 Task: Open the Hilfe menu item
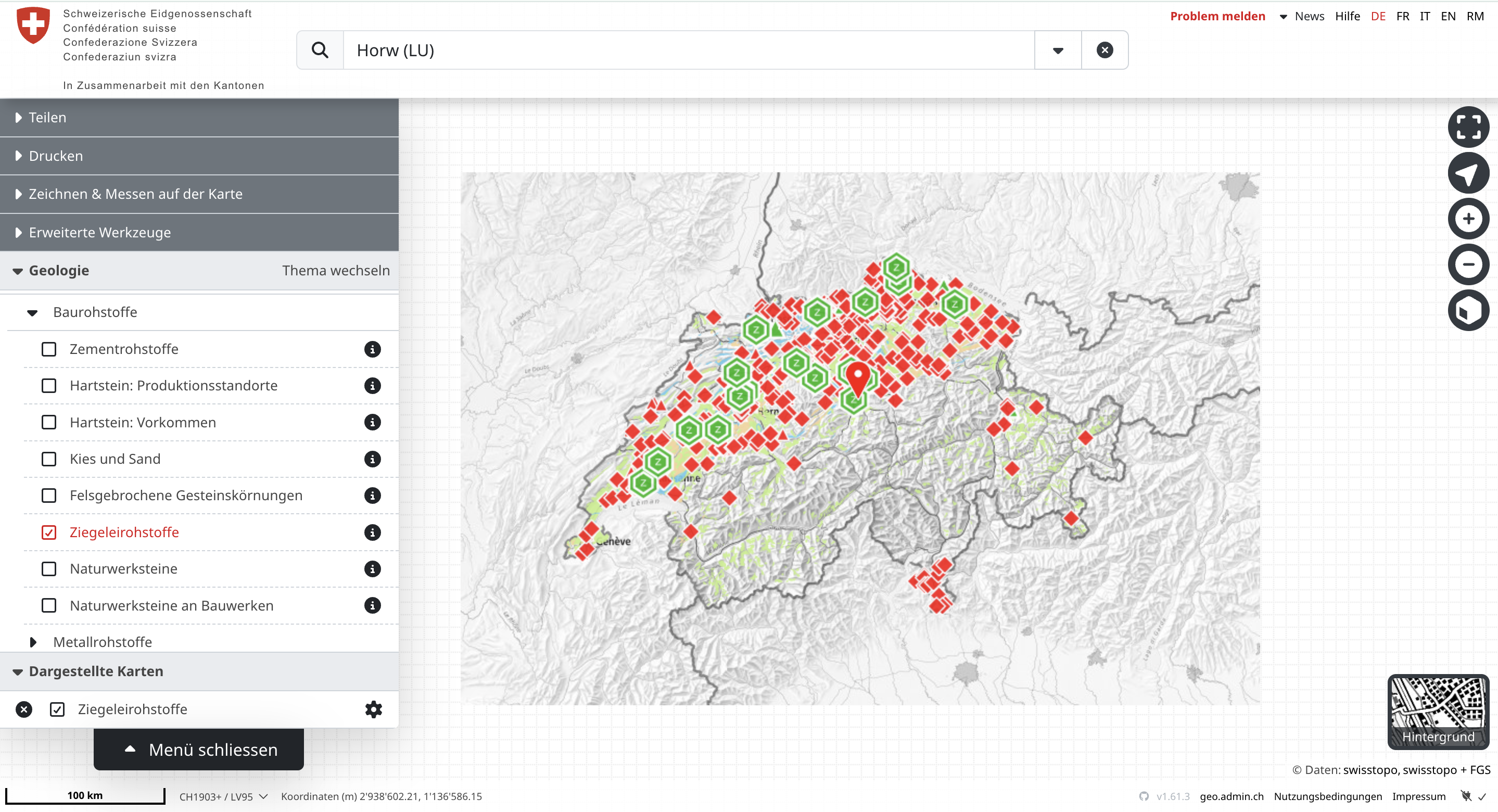tap(1347, 16)
